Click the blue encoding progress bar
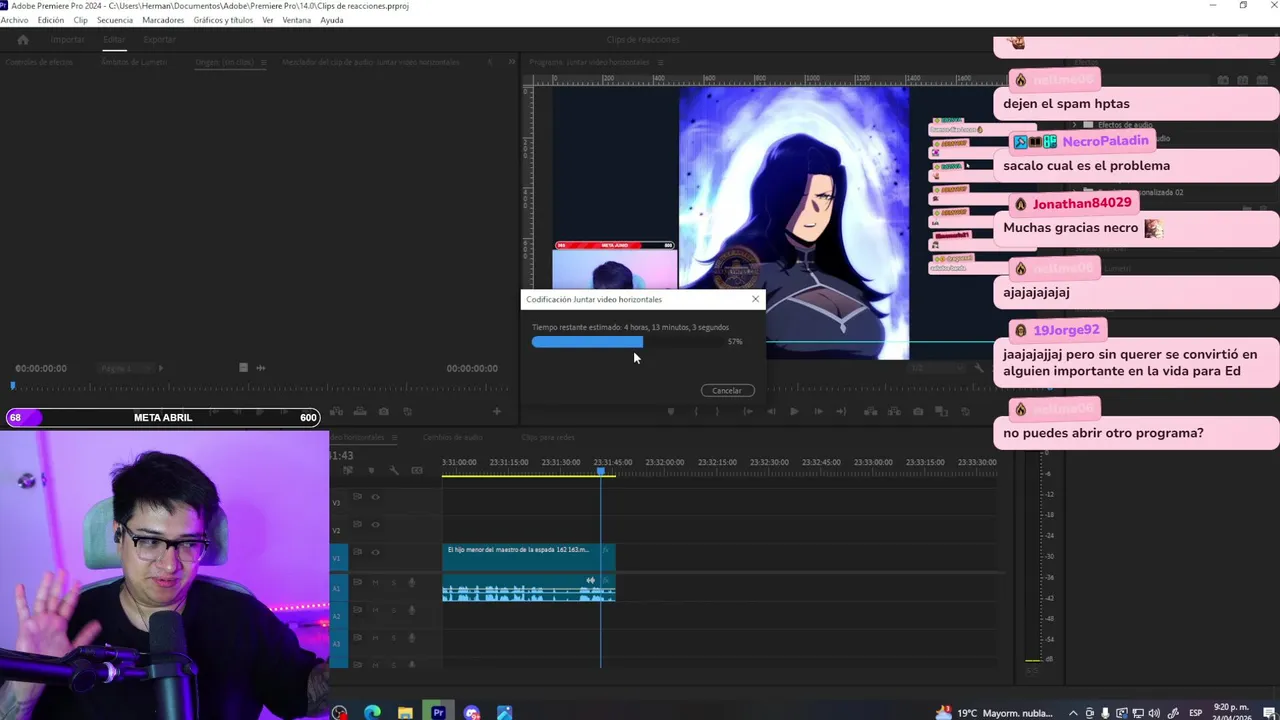Screen dimensions: 1280x720 (x=587, y=342)
